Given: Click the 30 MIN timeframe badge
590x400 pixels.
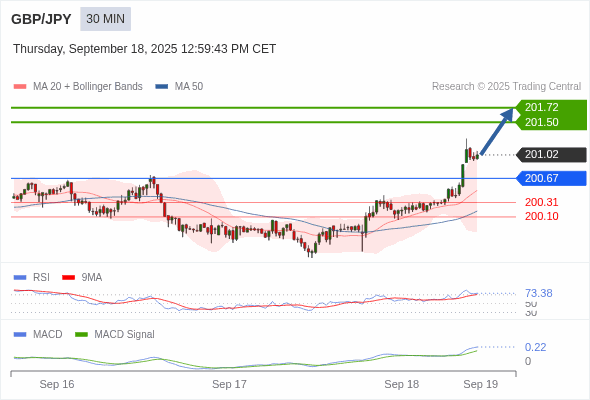Looking at the screenshot, I should click(x=105, y=19).
